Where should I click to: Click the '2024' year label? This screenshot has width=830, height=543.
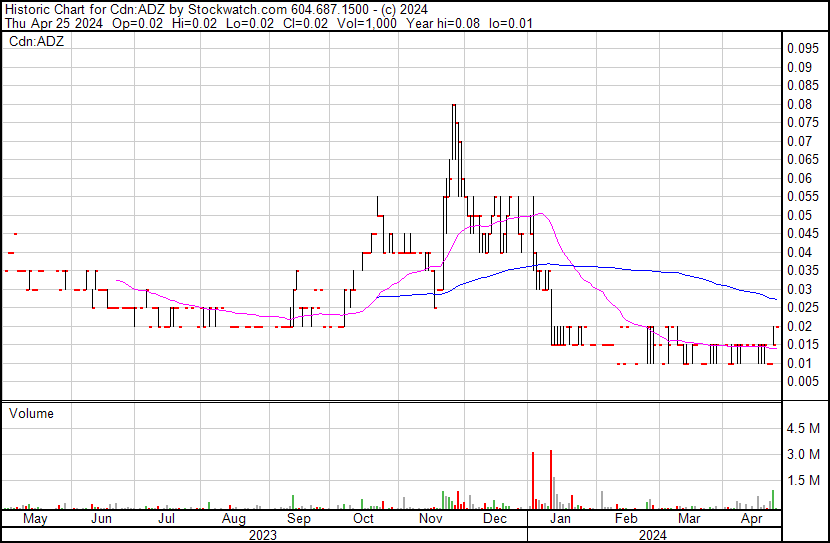(x=653, y=535)
